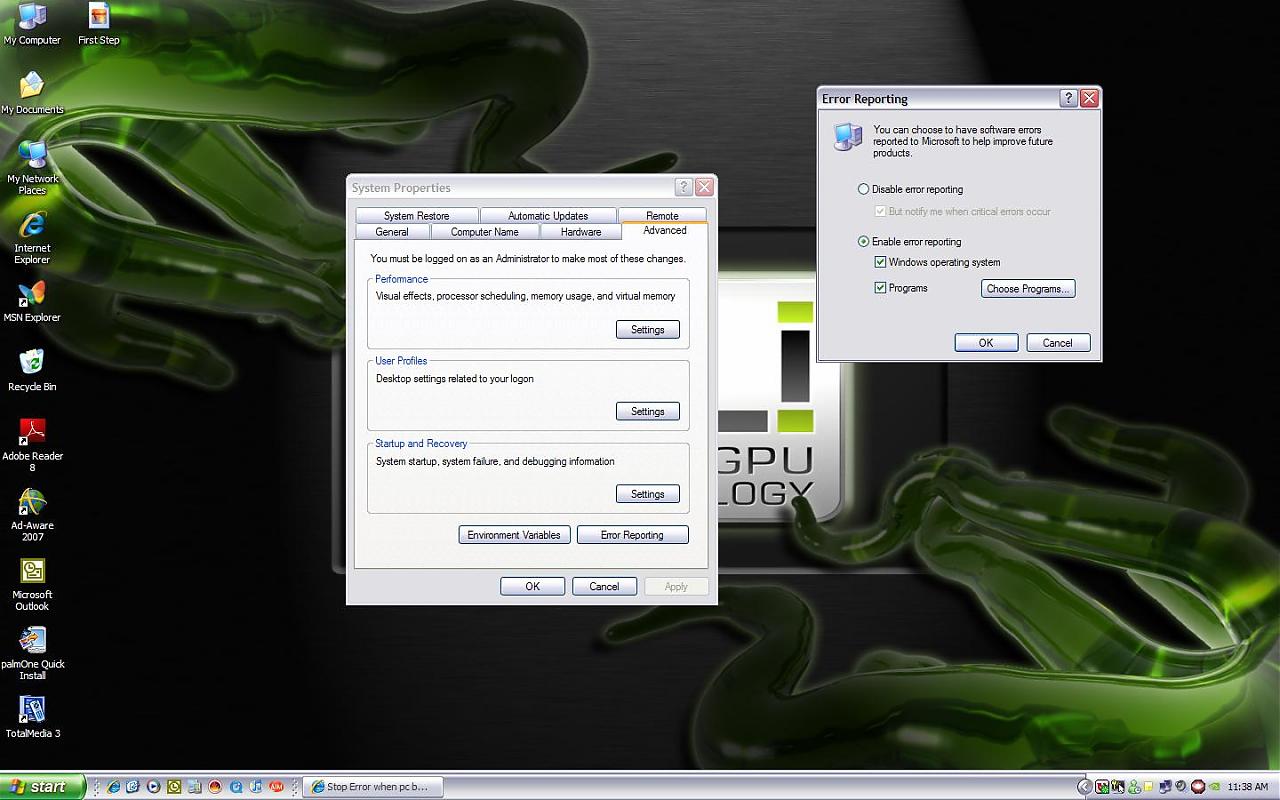Image resolution: width=1280 pixels, height=800 pixels.
Task: Switch to the System Restore tab
Action: point(416,216)
